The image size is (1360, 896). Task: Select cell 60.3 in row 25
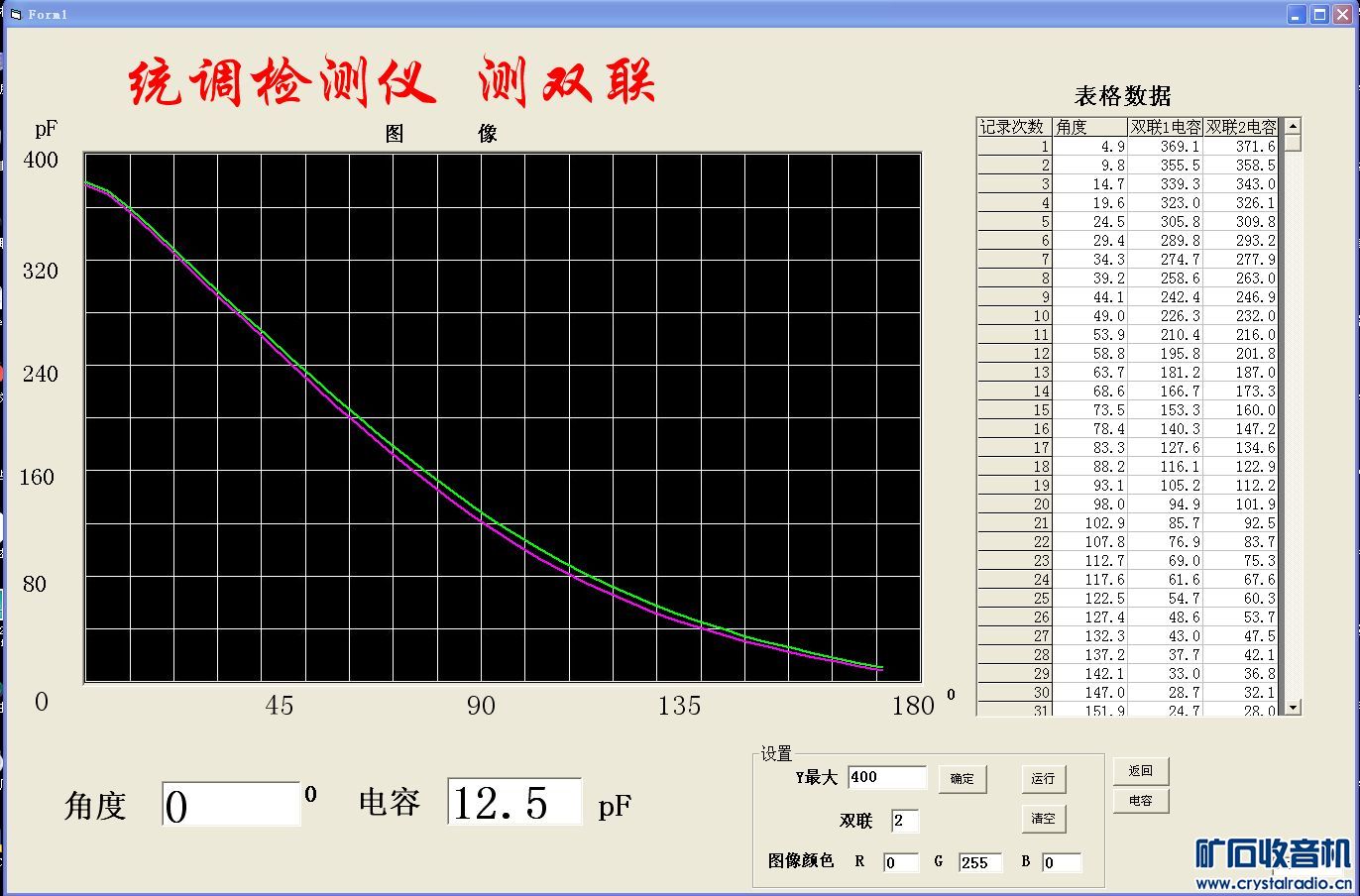coord(1241,599)
